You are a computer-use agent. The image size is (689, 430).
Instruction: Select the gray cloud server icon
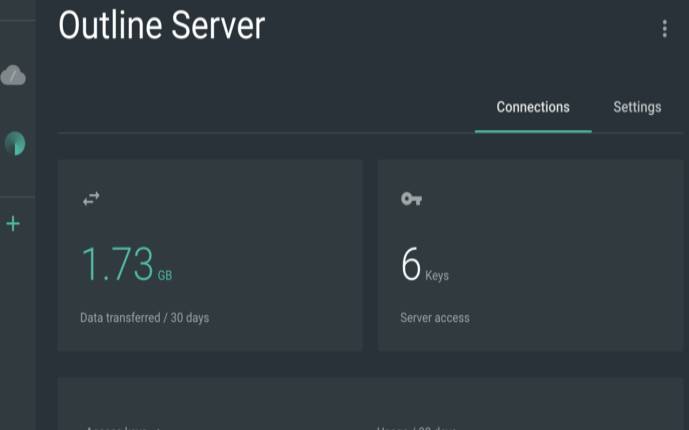[13, 76]
